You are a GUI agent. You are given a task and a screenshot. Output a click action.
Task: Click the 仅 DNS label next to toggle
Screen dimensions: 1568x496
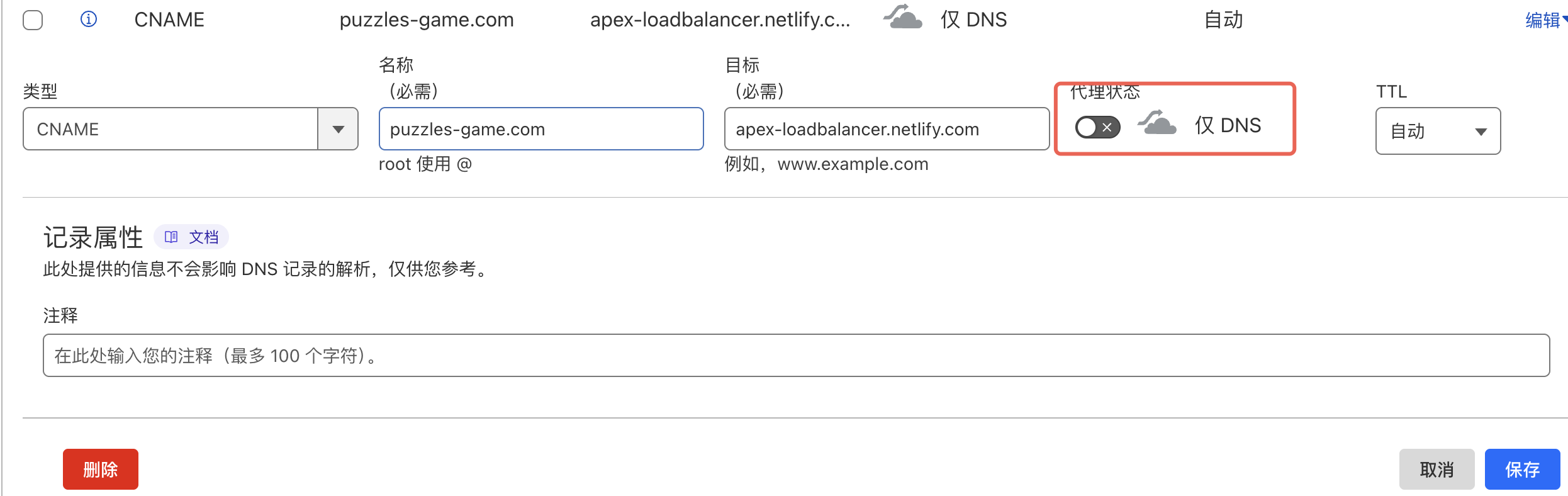pos(1228,125)
